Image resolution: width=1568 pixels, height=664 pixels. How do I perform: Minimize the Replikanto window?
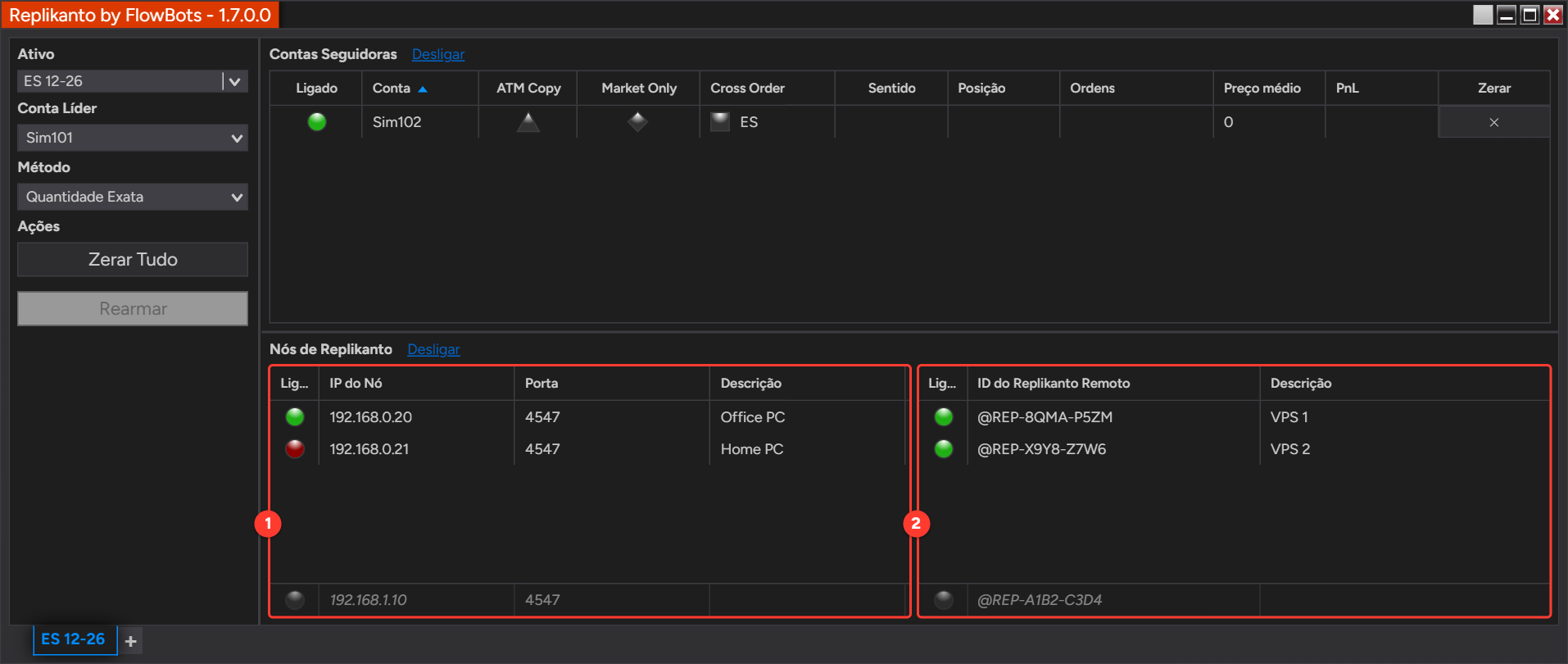point(1507,15)
